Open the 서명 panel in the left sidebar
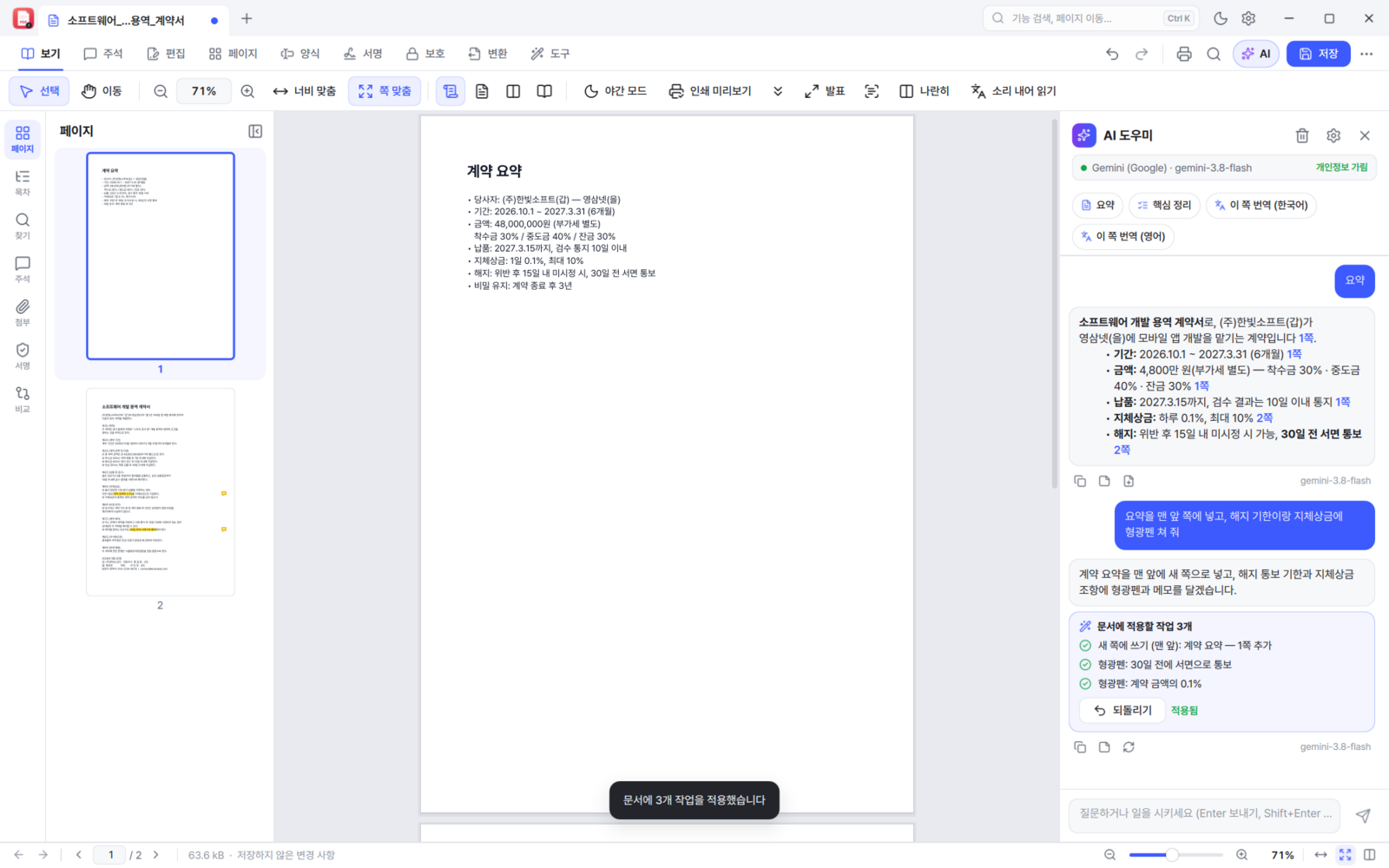The image size is (1389, 868). (23, 356)
